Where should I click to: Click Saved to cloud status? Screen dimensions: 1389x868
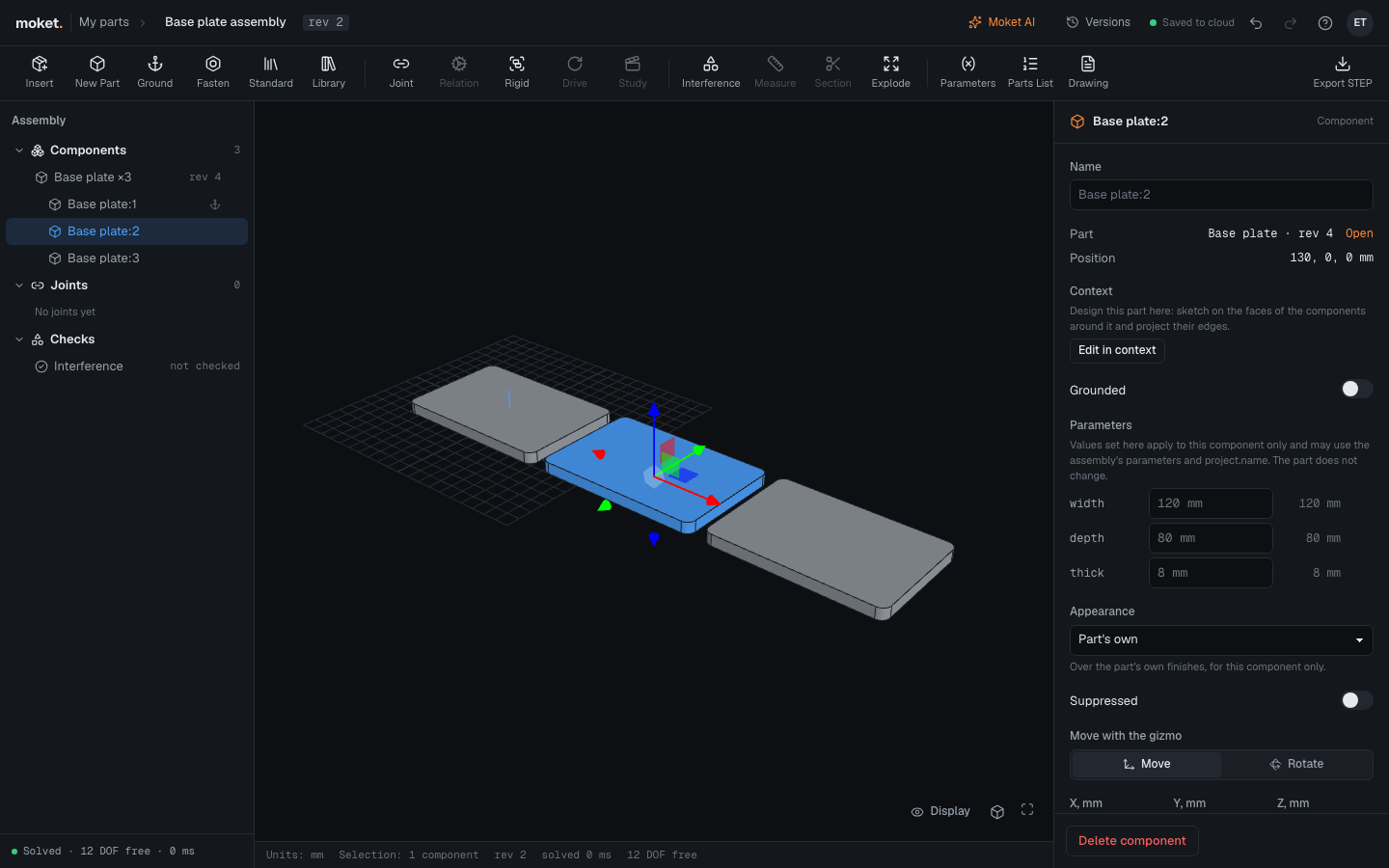tap(1191, 22)
